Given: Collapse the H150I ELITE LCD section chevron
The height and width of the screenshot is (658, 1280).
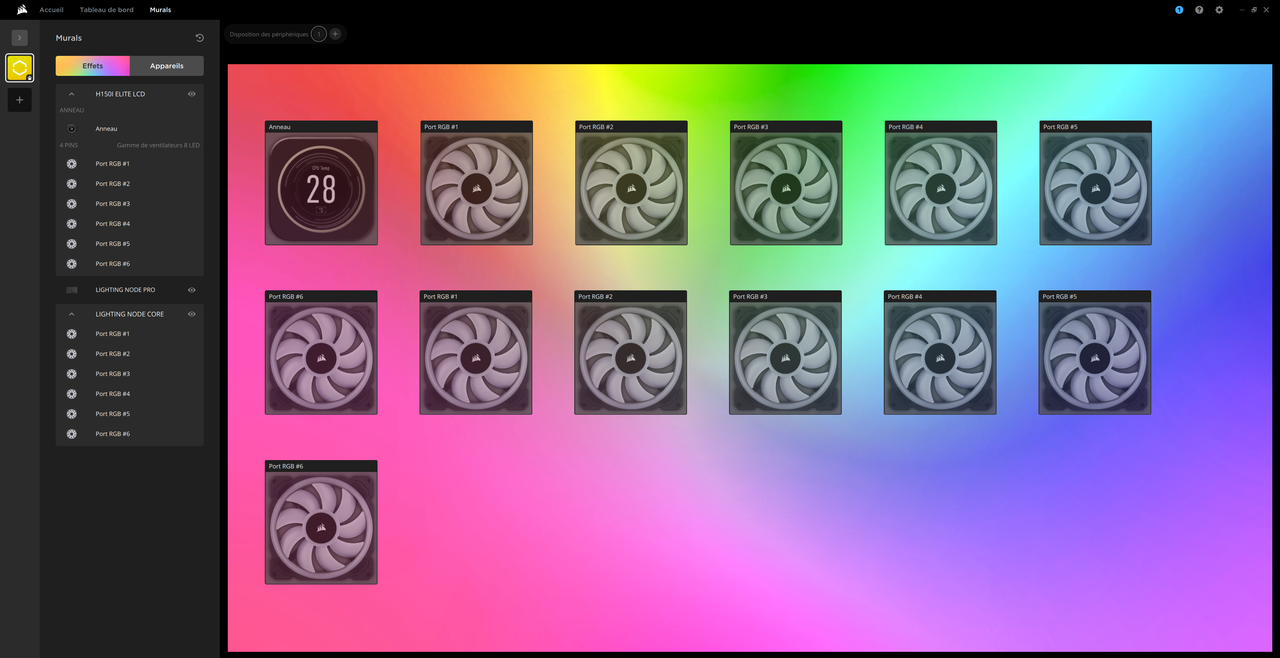Looking at the screenshot, I should [x=71, y=93].
